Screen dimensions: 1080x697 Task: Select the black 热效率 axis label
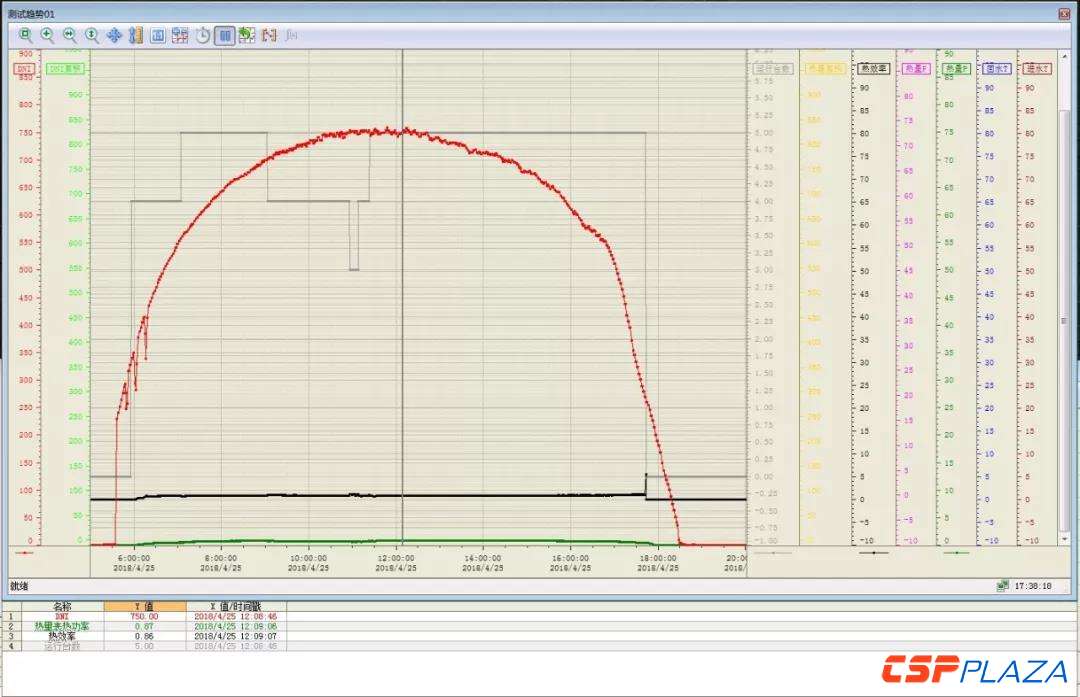(x=874, y=69)
